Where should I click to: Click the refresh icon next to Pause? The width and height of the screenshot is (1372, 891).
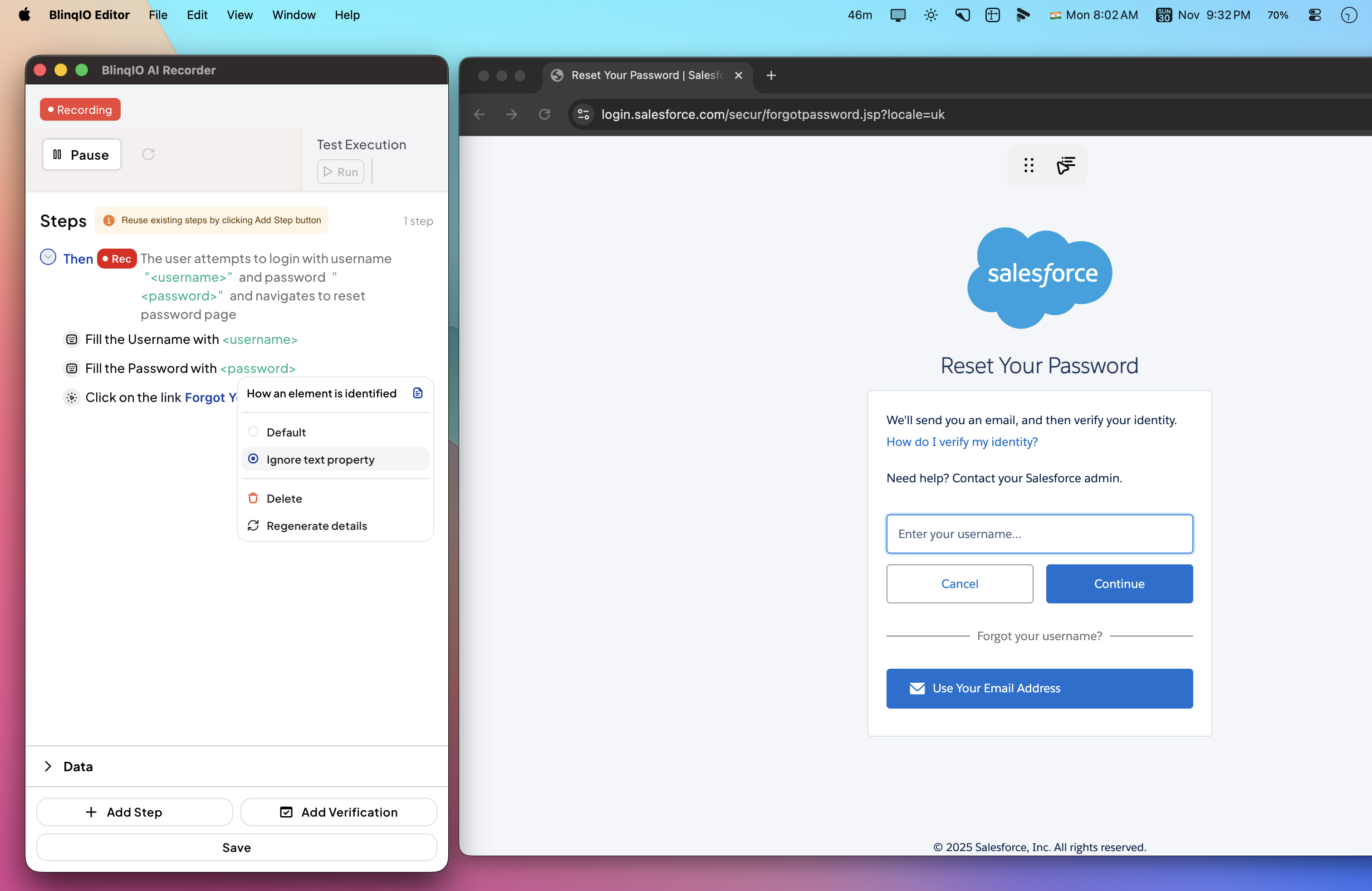coord(148,154)
